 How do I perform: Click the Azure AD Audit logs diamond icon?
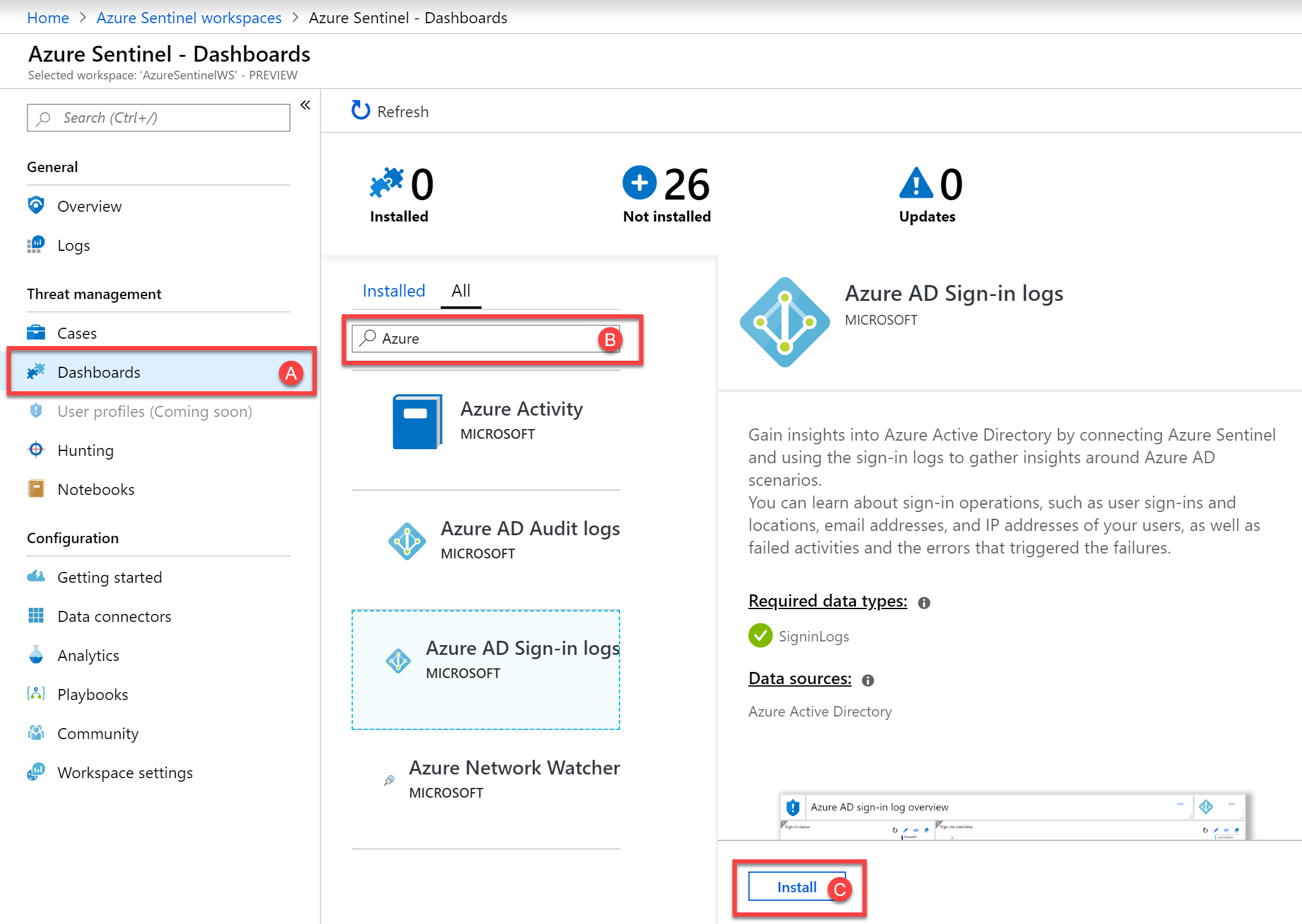click(407, 541)
